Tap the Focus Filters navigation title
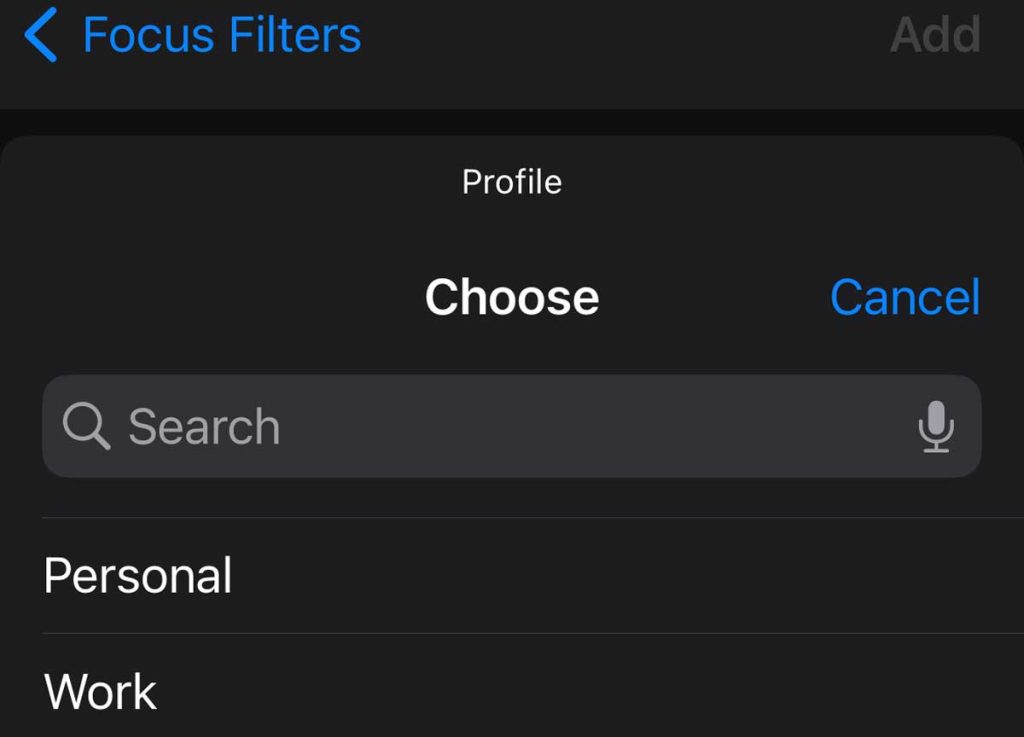1024x737 pixels. pyautogui.click(x=222, y=36)
